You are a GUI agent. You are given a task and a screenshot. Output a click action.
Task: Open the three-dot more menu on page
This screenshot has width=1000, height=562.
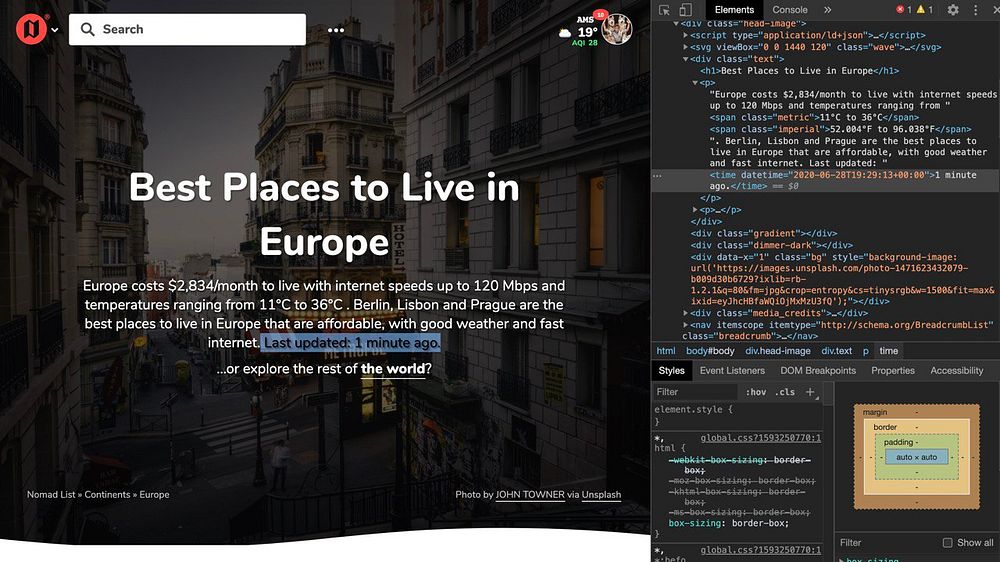(336, 30)
